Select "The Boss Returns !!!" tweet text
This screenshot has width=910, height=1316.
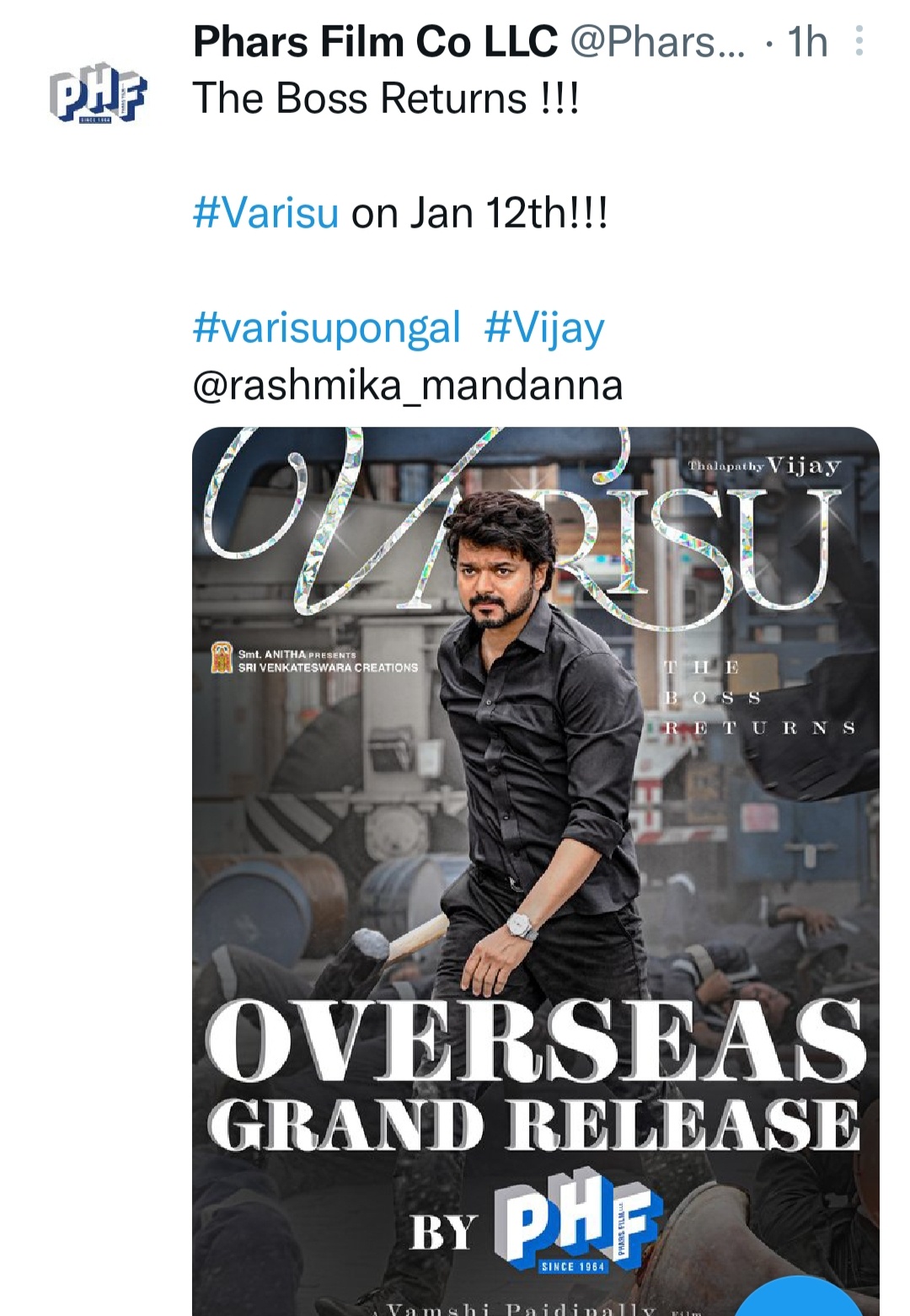[x=386, y=98]
